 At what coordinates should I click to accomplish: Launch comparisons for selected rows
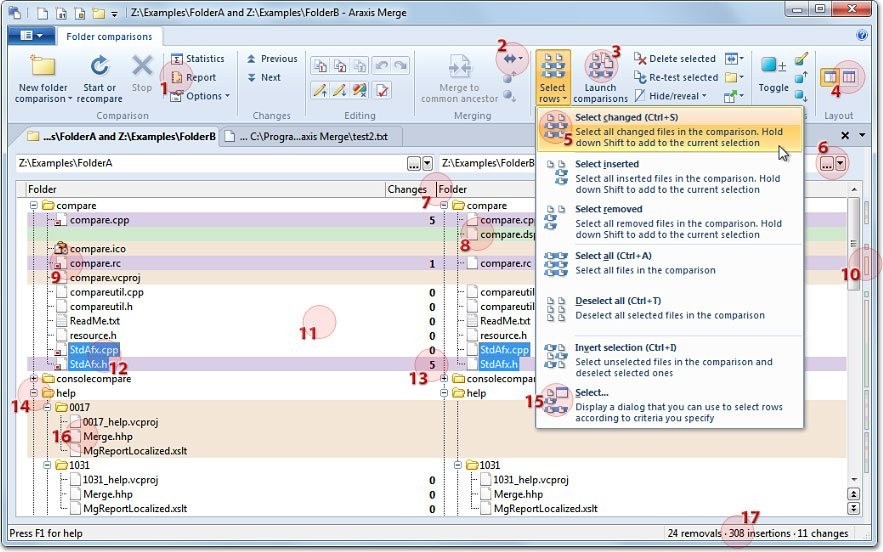(x=600, y=67)
